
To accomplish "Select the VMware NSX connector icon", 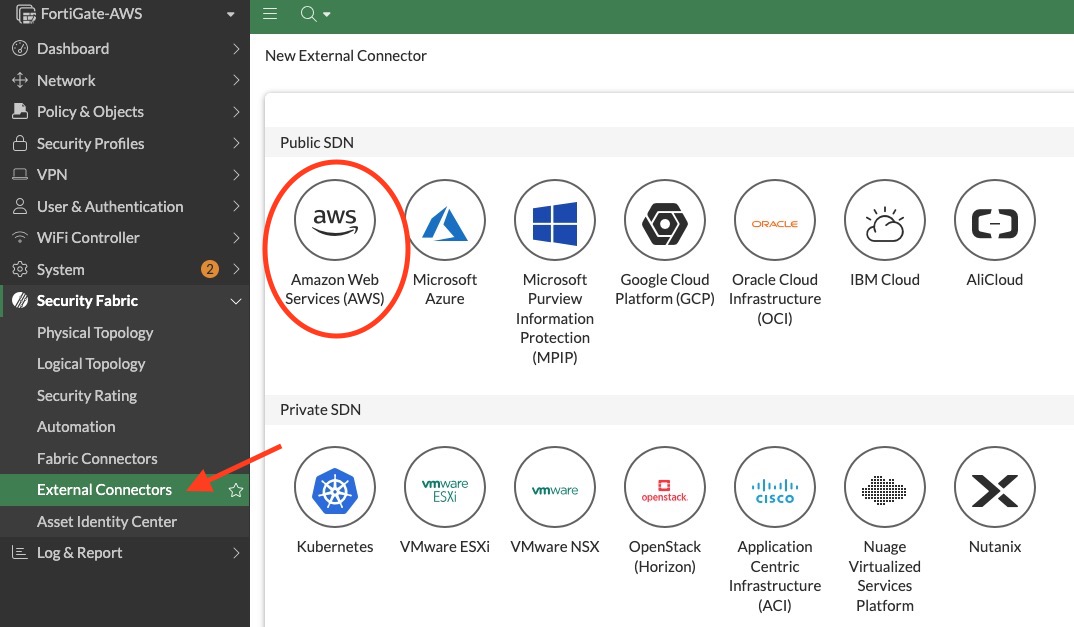I will click(555, 487).
